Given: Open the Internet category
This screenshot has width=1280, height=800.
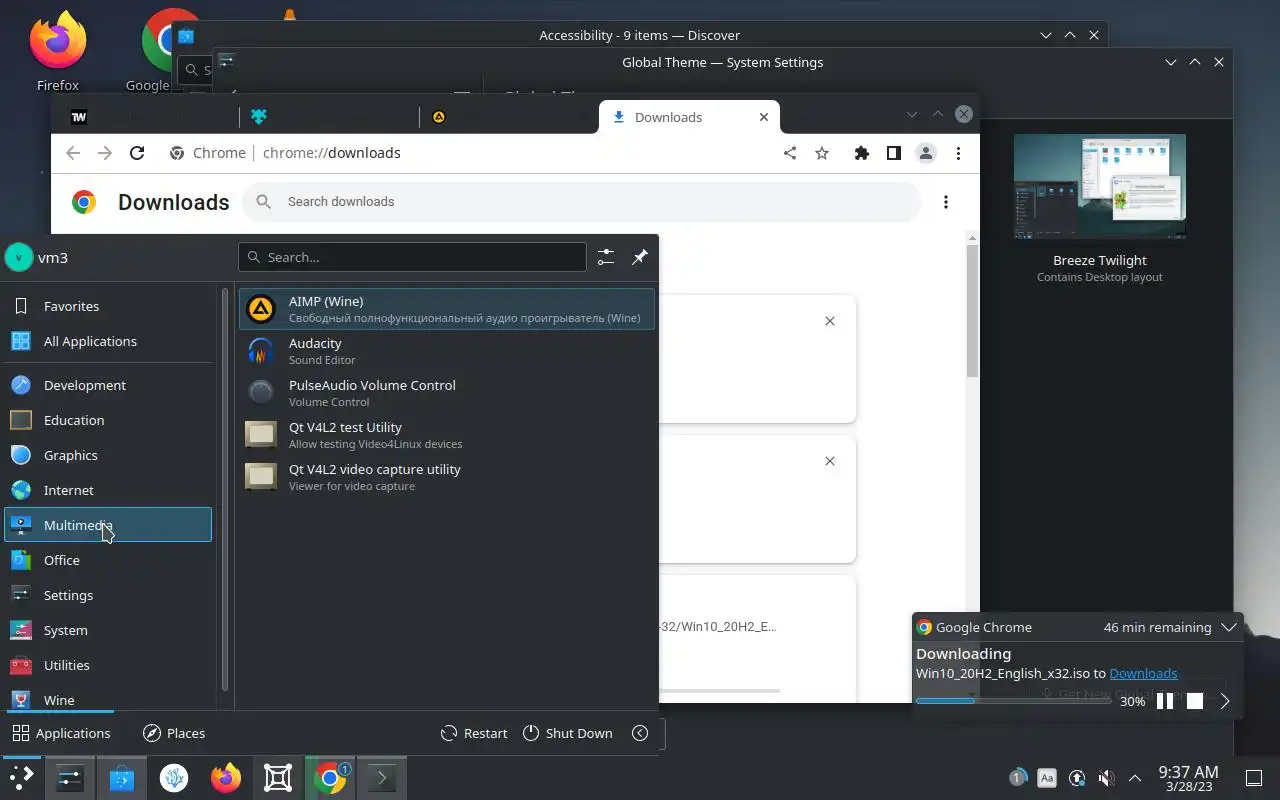Looking at the screenshot, I should pos(108,490).
